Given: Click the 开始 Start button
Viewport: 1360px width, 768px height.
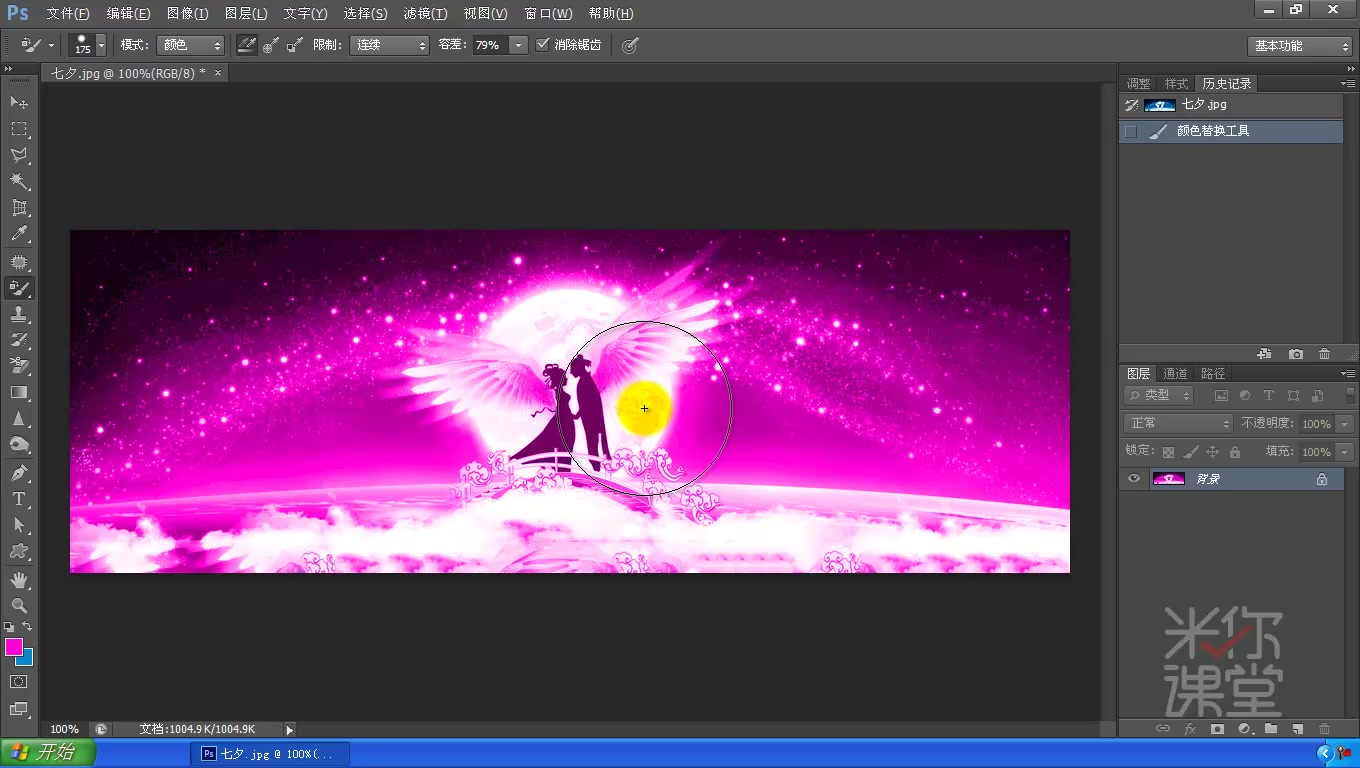Looking at the screenshot, I should pyautogui.click(x=48, y=753).
